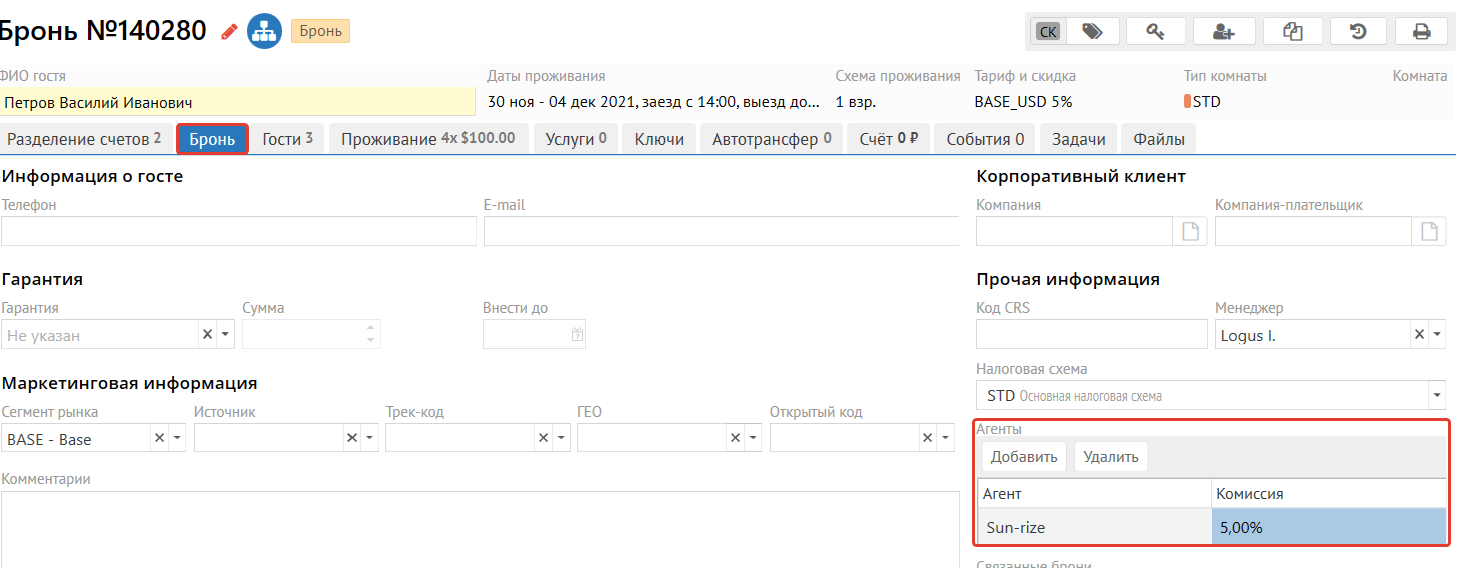1471x568 pixels.
Task: Click the Добавить button under Агенты
Action: 1024,457
